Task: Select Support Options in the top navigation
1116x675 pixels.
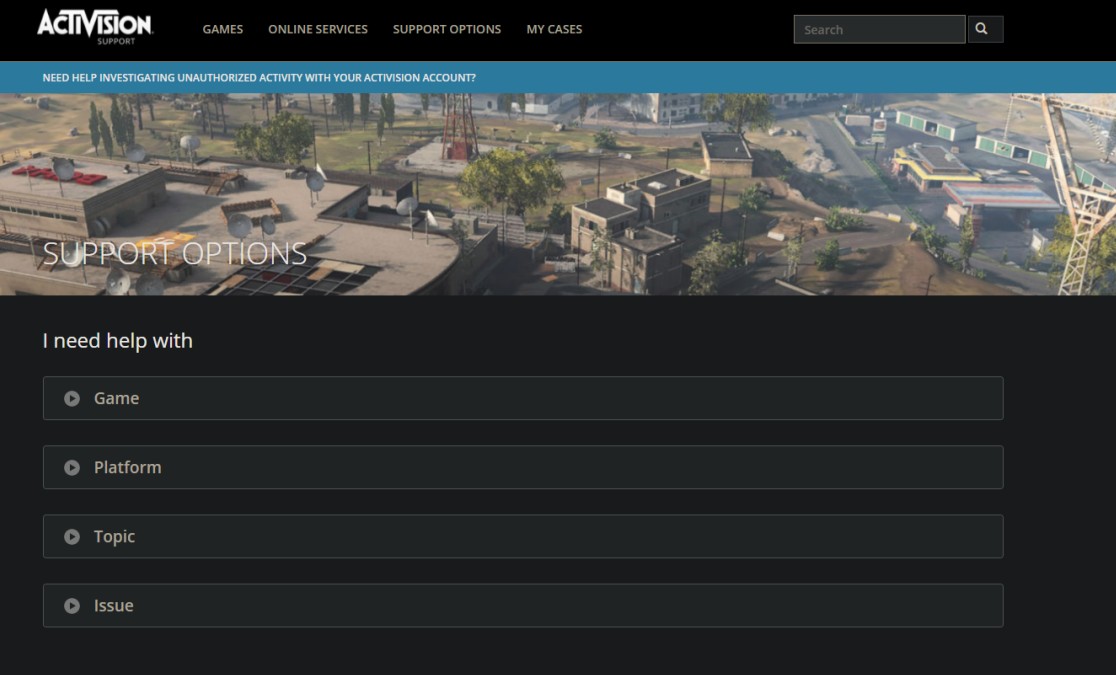Action: click(446, 29)
